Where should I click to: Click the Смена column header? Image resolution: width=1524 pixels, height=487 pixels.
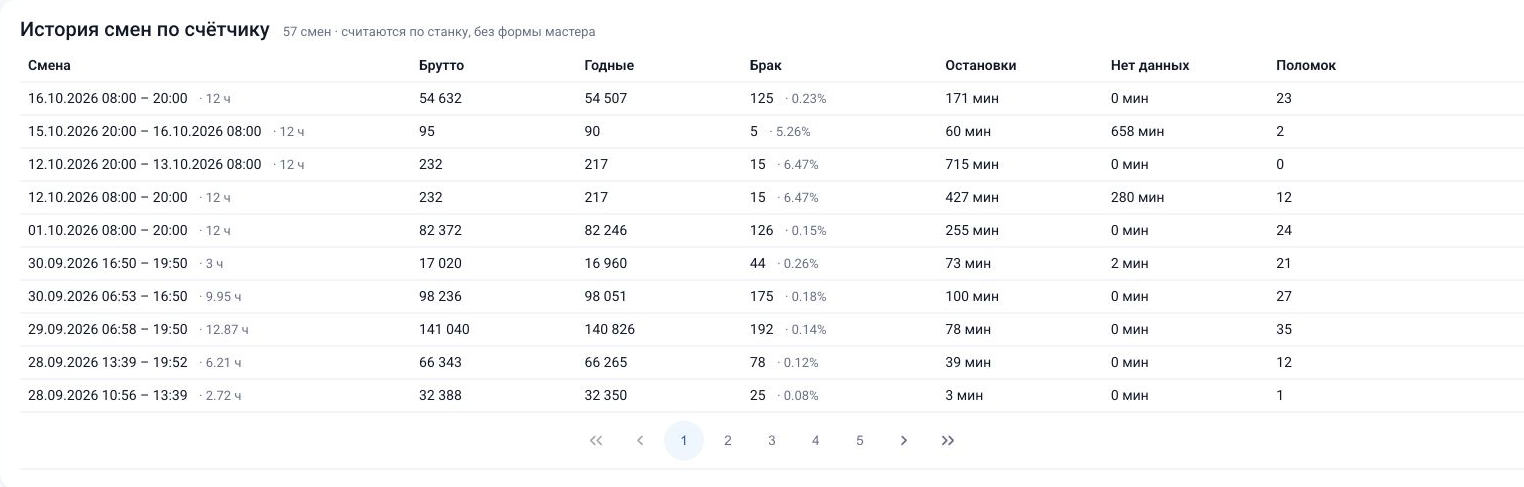pyautogui.click(x=50, y=66)
